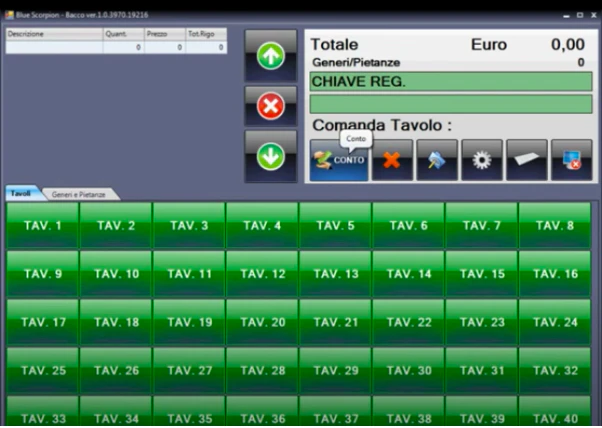Viewport: 602px width, 428px height.
Task: Click the green down arrow button
Action: coord(271,156)
